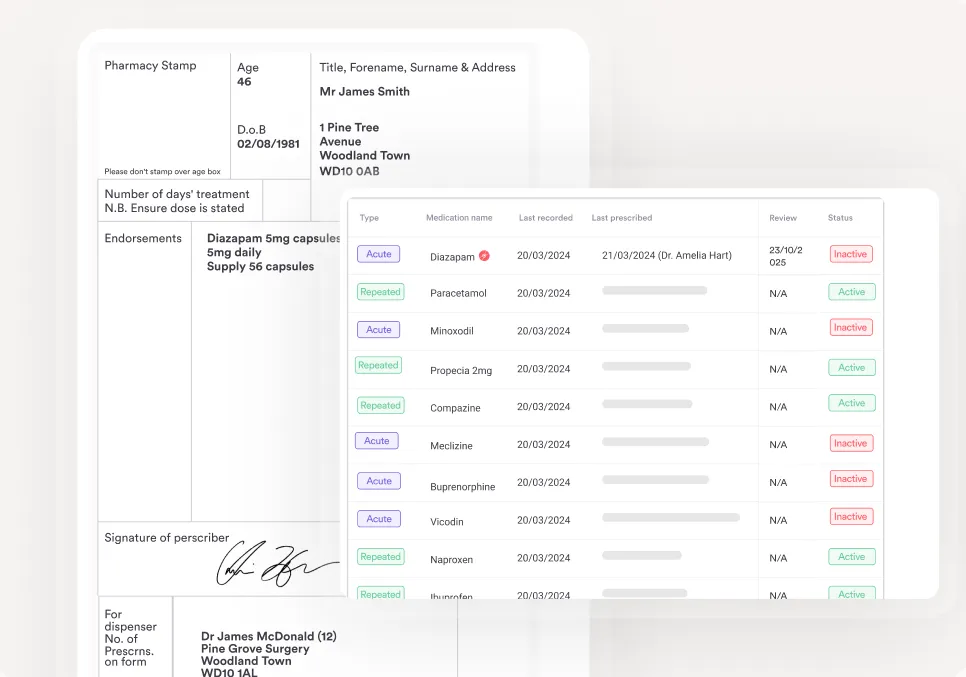Select the Type column header
This screenshot has width=966, height=677.
point(370,217)
